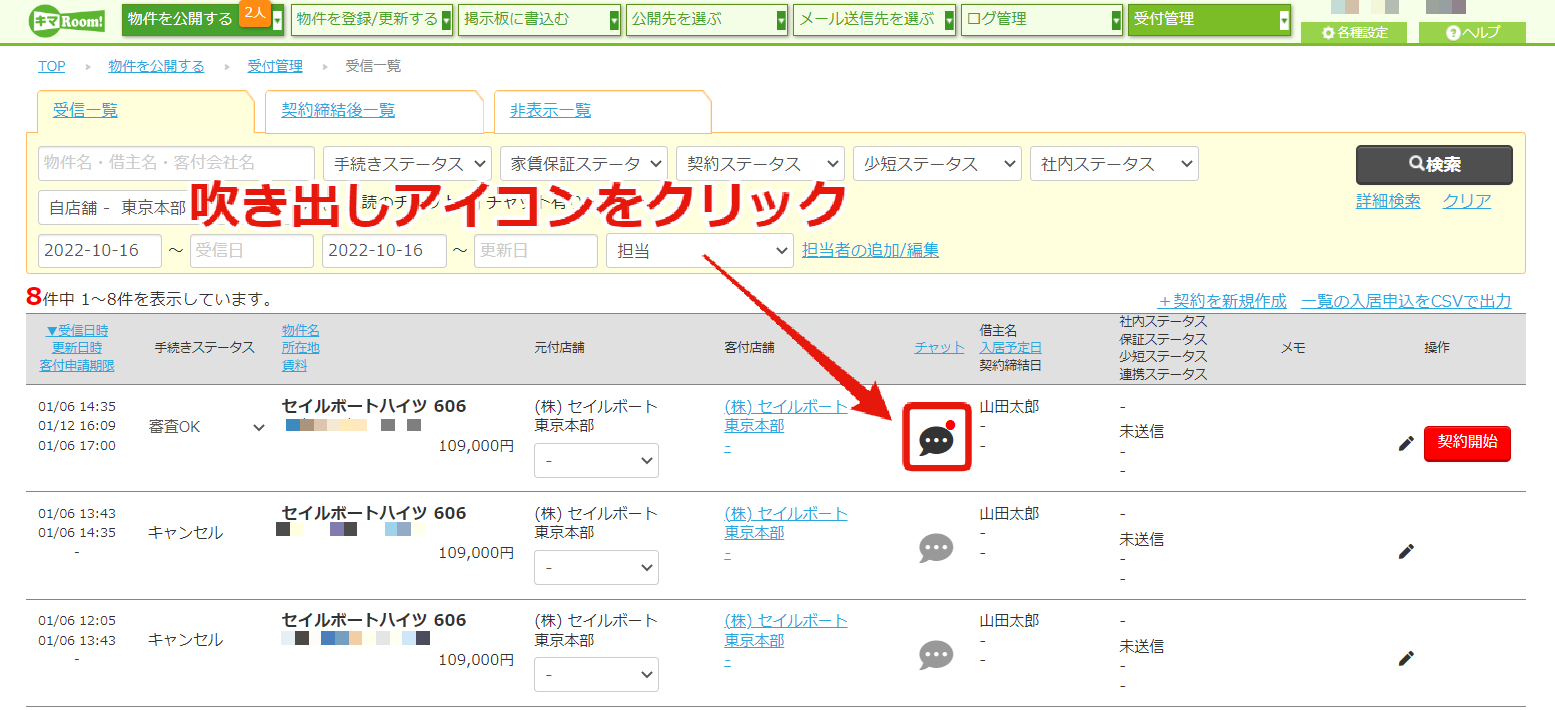Click ＋契約を新規作成 link

click(1222, 301)
